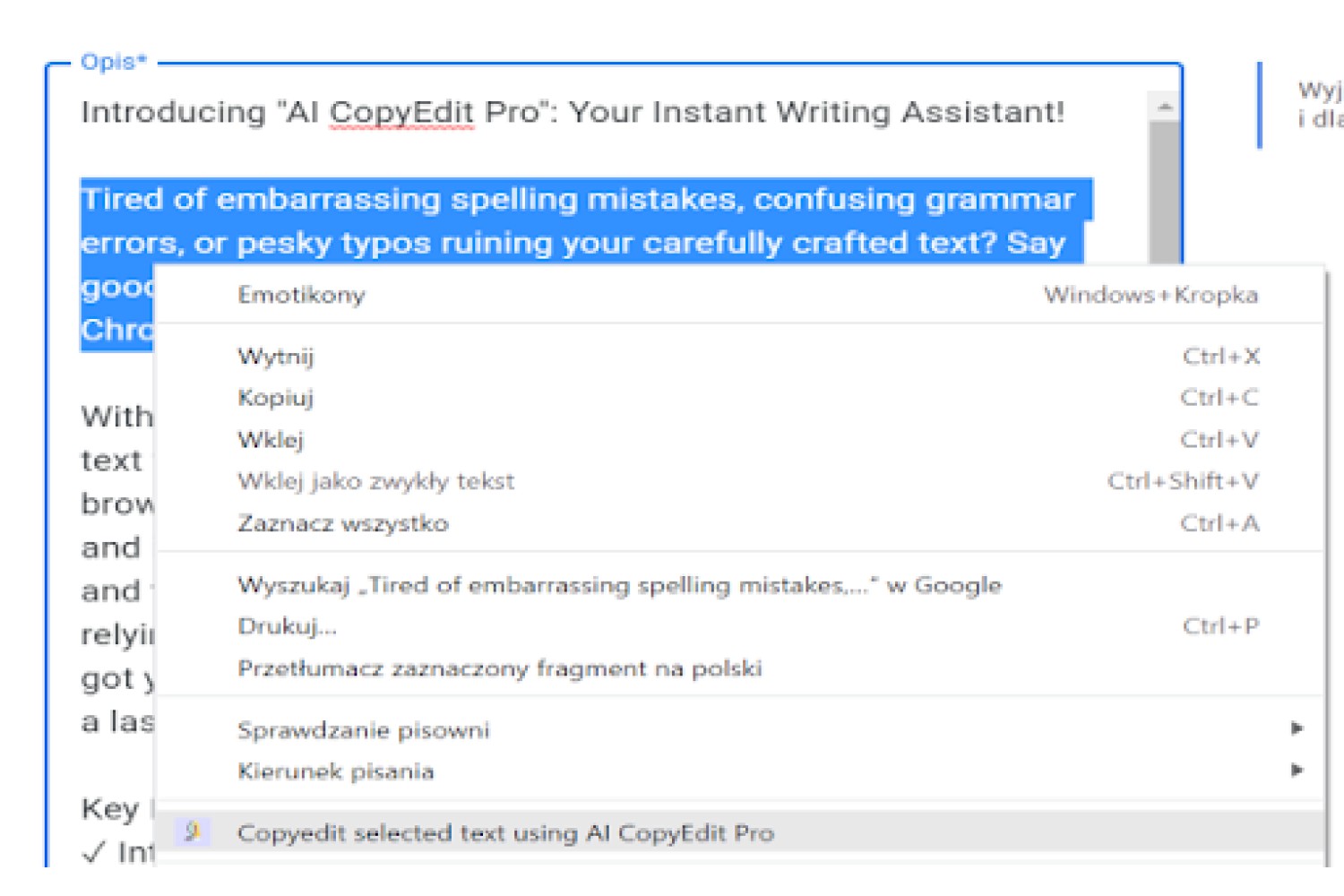Click the misspelled word CopyEdit in the title
This screenshot has width=1344, height=896.
pos(401,113)
